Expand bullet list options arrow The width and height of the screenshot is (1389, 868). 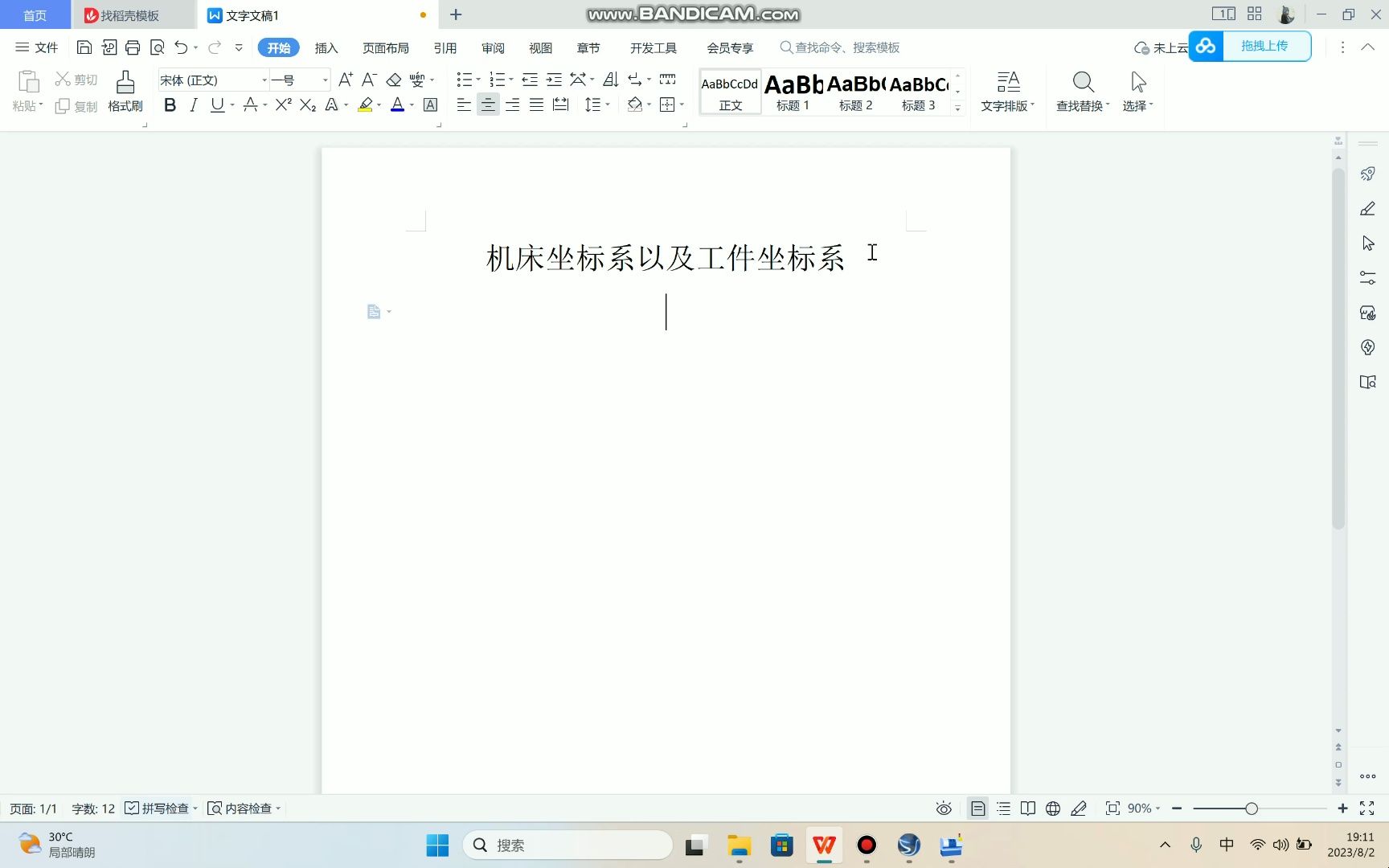478,80
